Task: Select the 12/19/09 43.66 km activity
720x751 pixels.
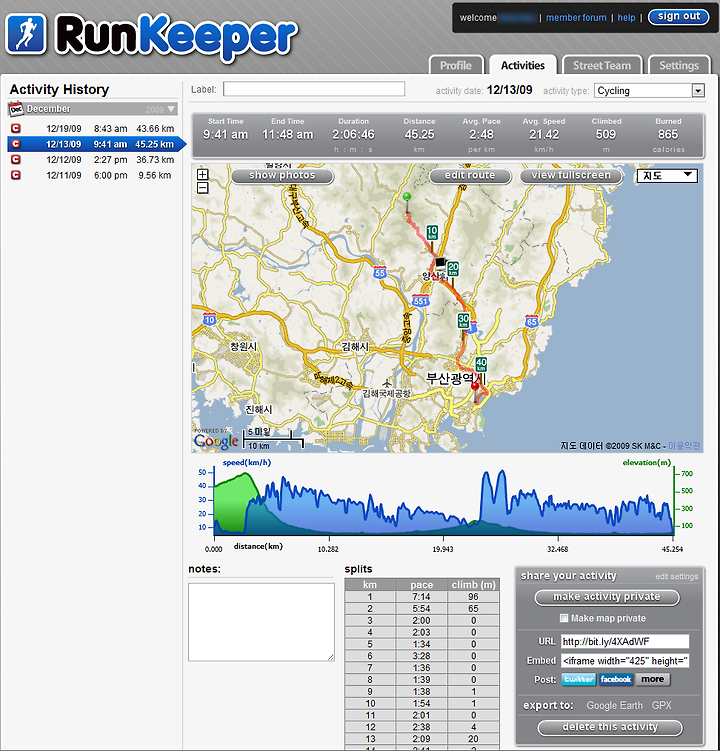Action: tap(93, 128)
